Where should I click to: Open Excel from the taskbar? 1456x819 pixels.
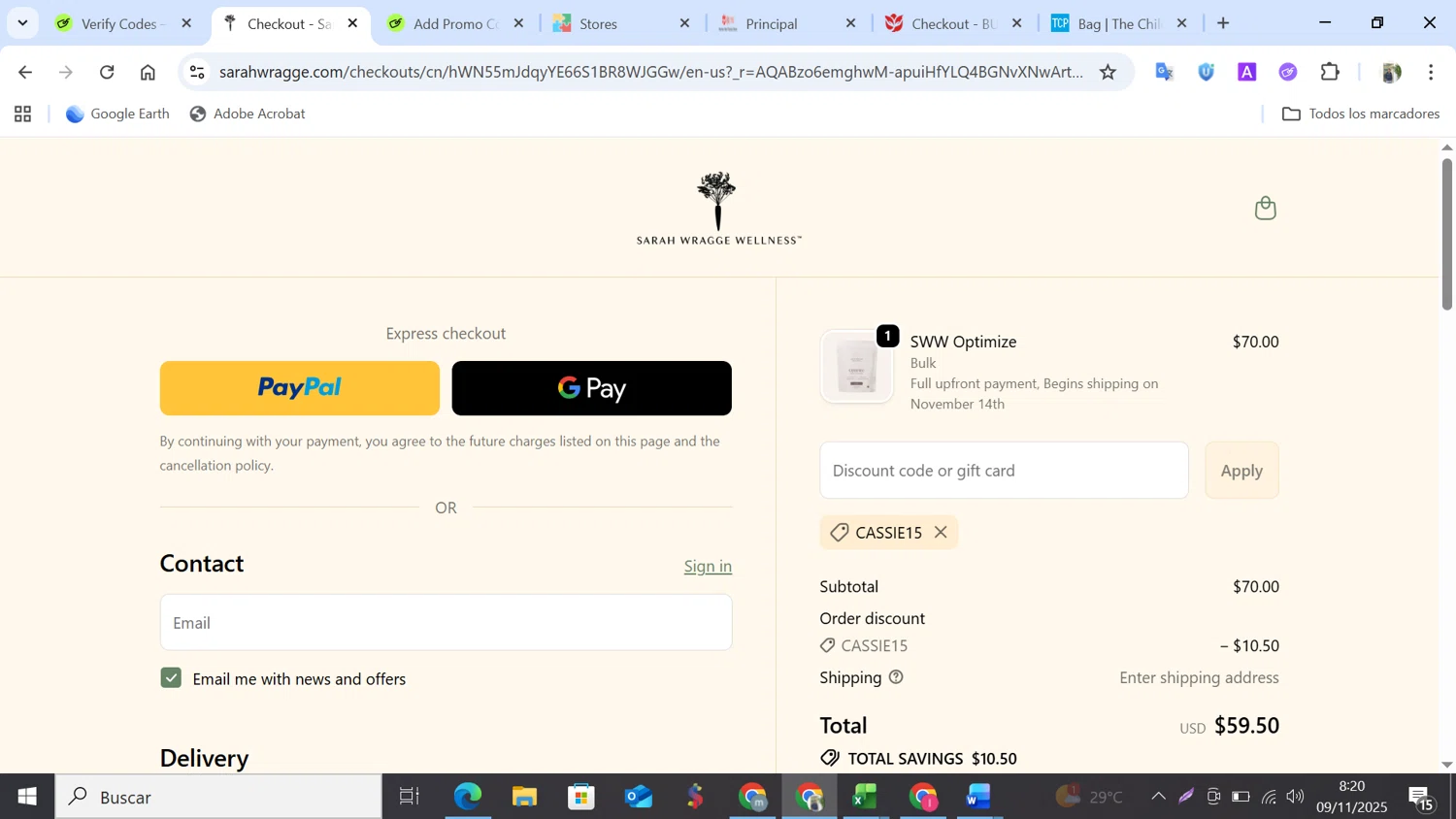pyautogui.click(x=864, y=797)
